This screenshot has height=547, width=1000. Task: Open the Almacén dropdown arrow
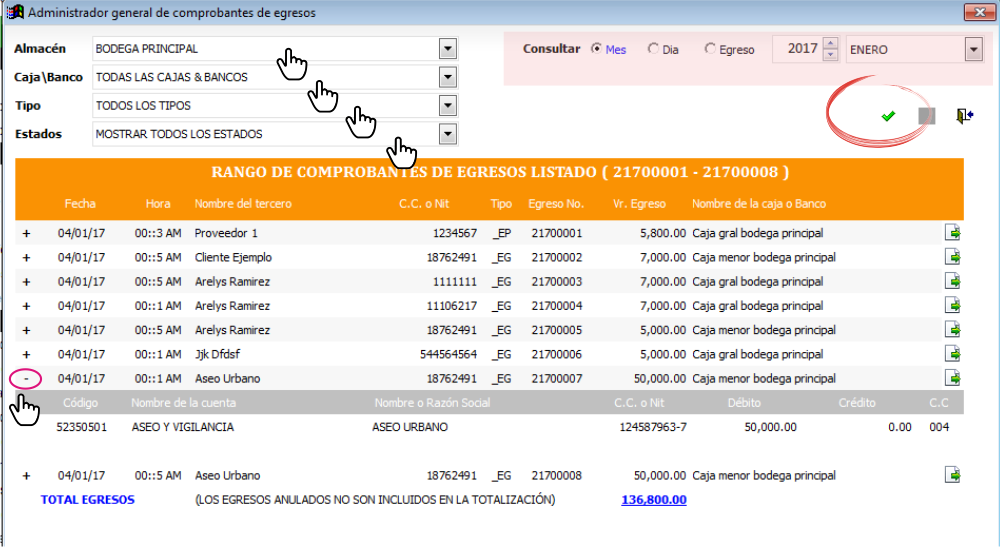pos(448,48)
